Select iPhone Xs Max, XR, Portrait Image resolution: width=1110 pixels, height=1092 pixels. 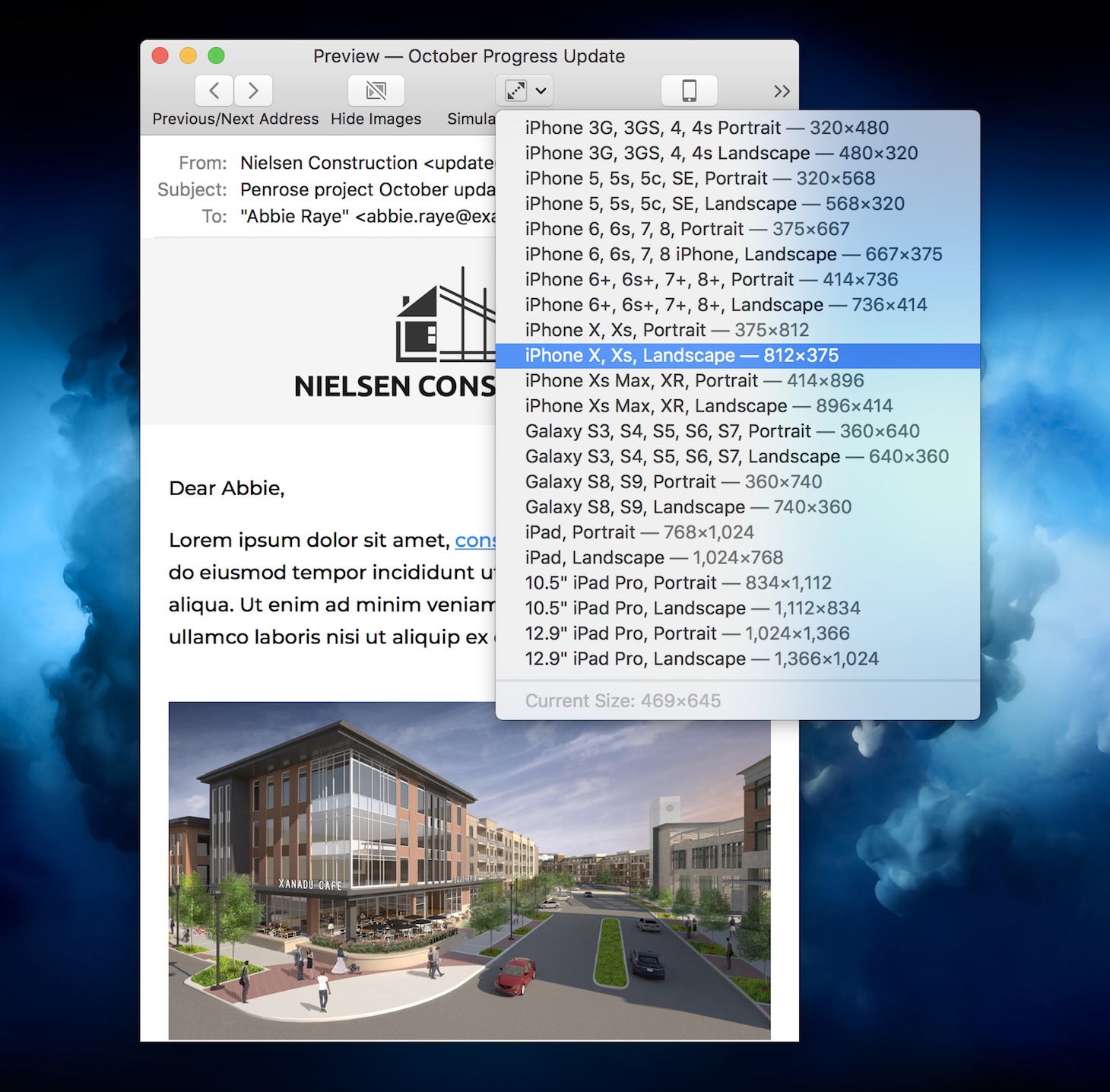[737, 380]
